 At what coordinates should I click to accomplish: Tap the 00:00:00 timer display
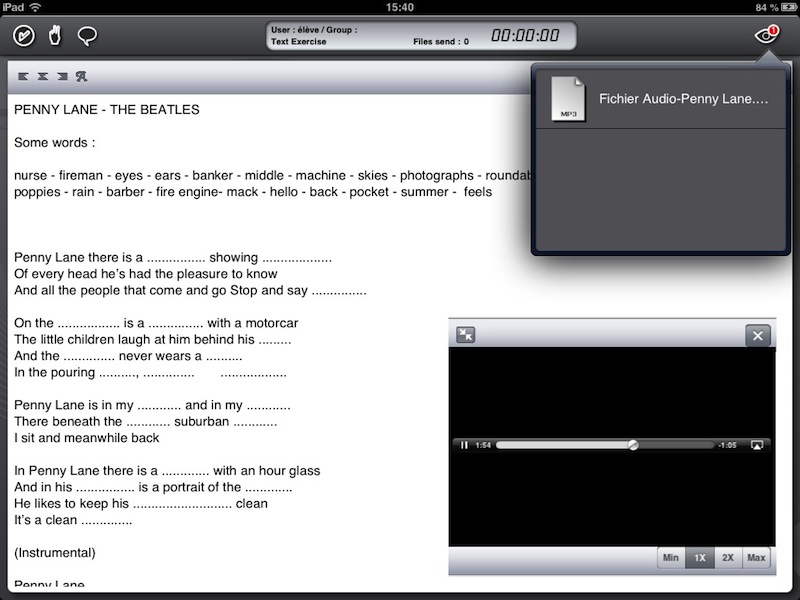(x=524, y=36)
